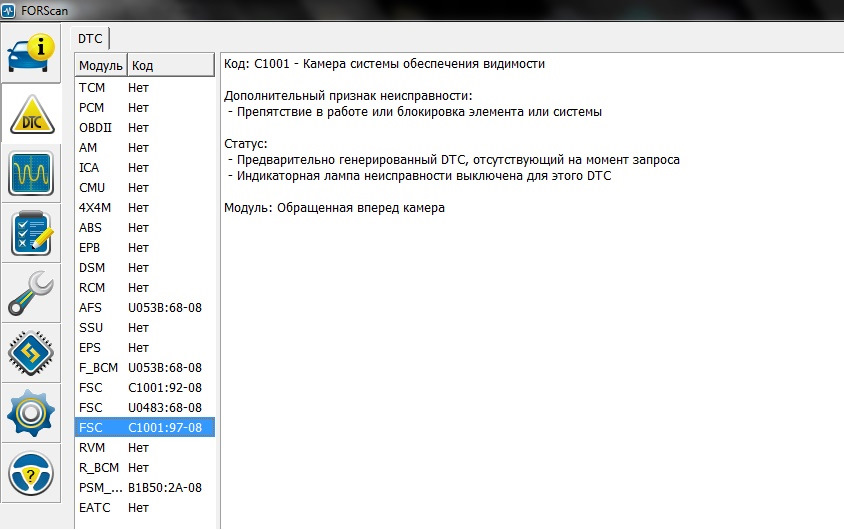Select the EPS module row
This screenshot has height=530, width=844.
pos(145,348)
